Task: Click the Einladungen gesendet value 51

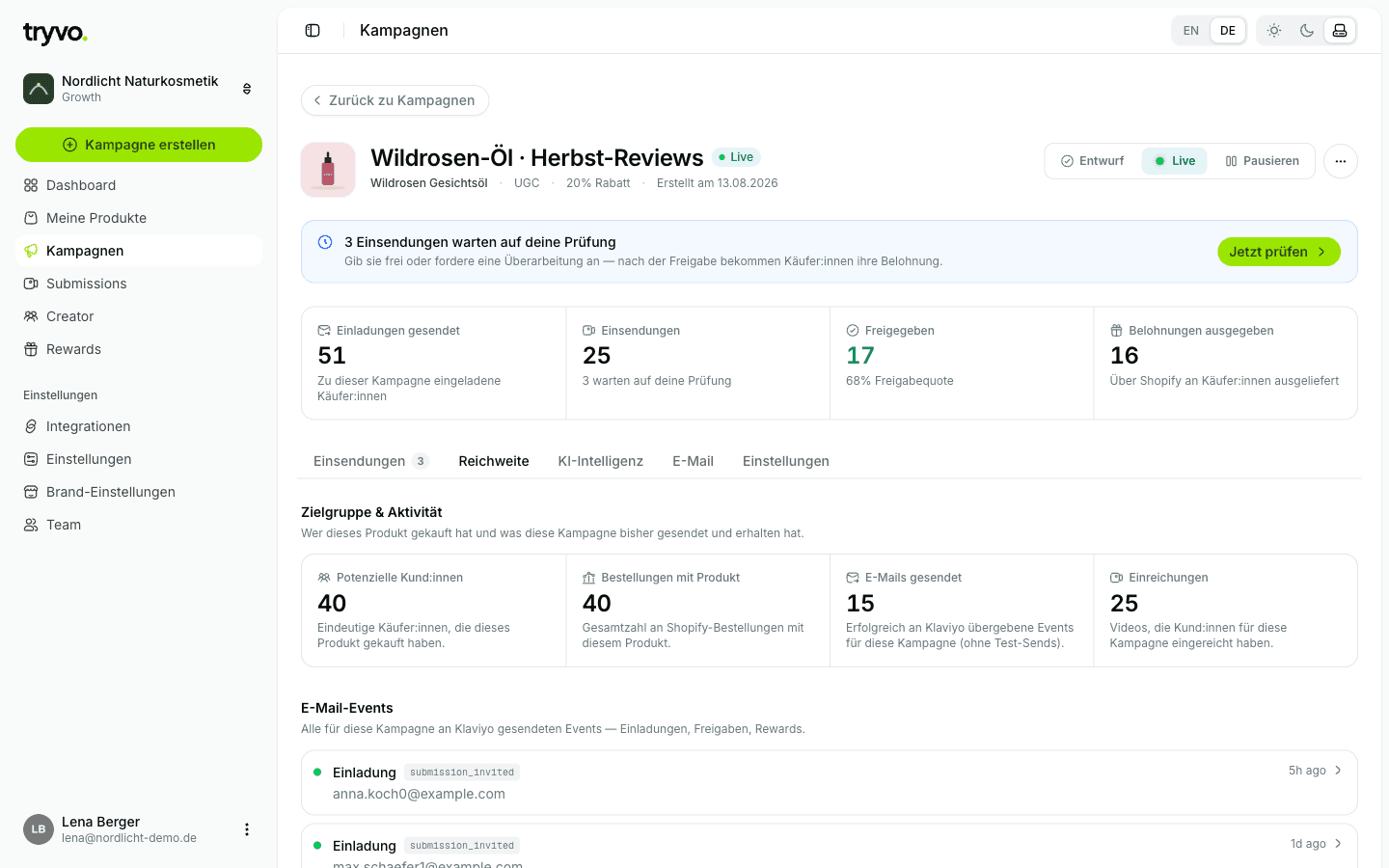Action: point(332,356)
